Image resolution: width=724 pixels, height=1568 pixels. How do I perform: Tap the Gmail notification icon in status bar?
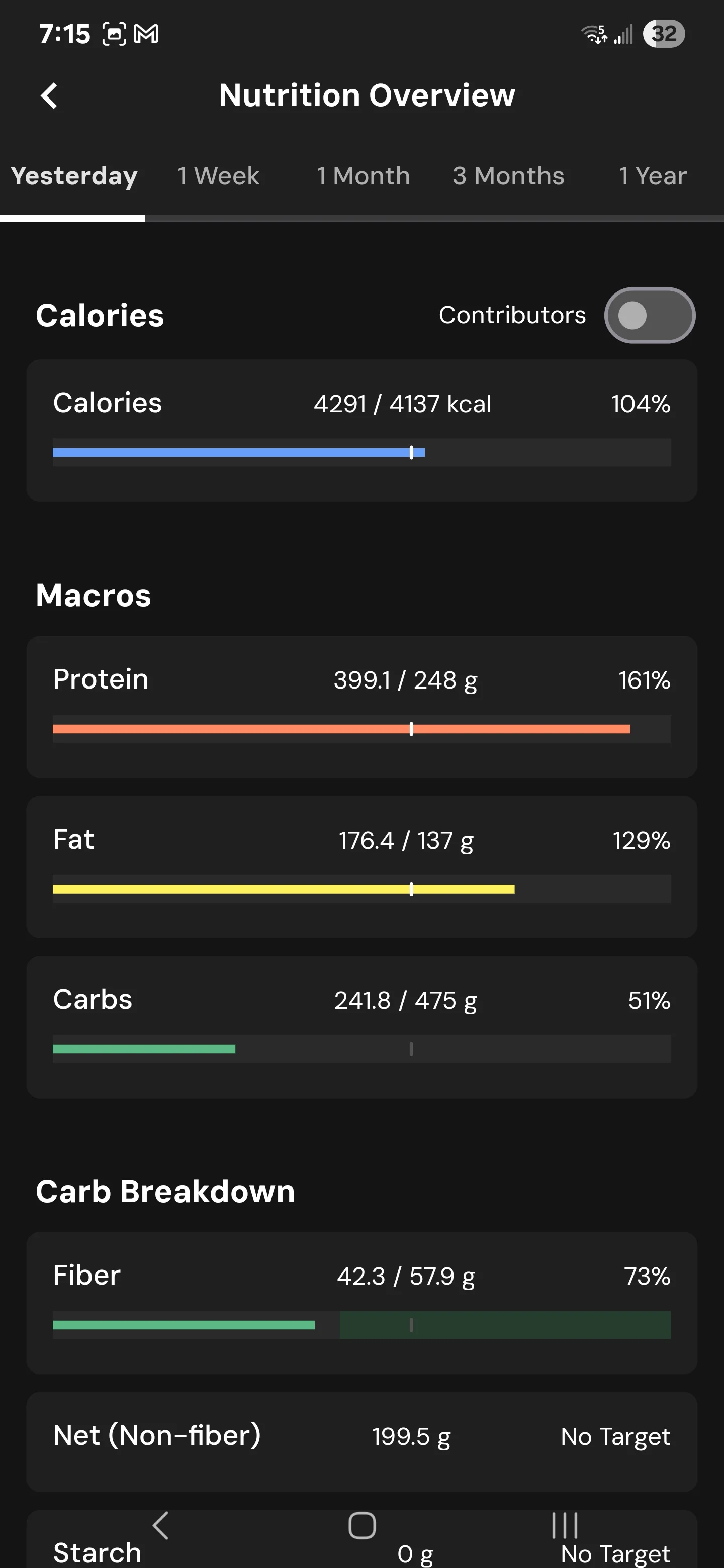pyautogui.click(x=146, y=34)
